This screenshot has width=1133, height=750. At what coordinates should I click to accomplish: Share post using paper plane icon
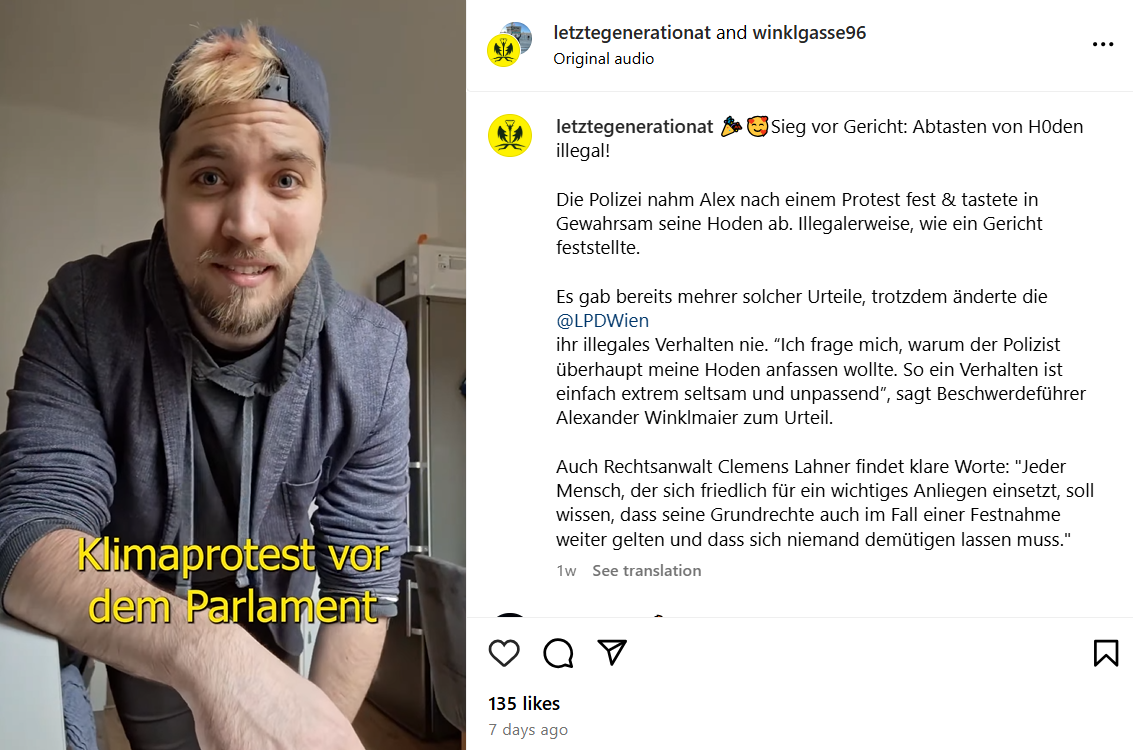click(612, 652)
